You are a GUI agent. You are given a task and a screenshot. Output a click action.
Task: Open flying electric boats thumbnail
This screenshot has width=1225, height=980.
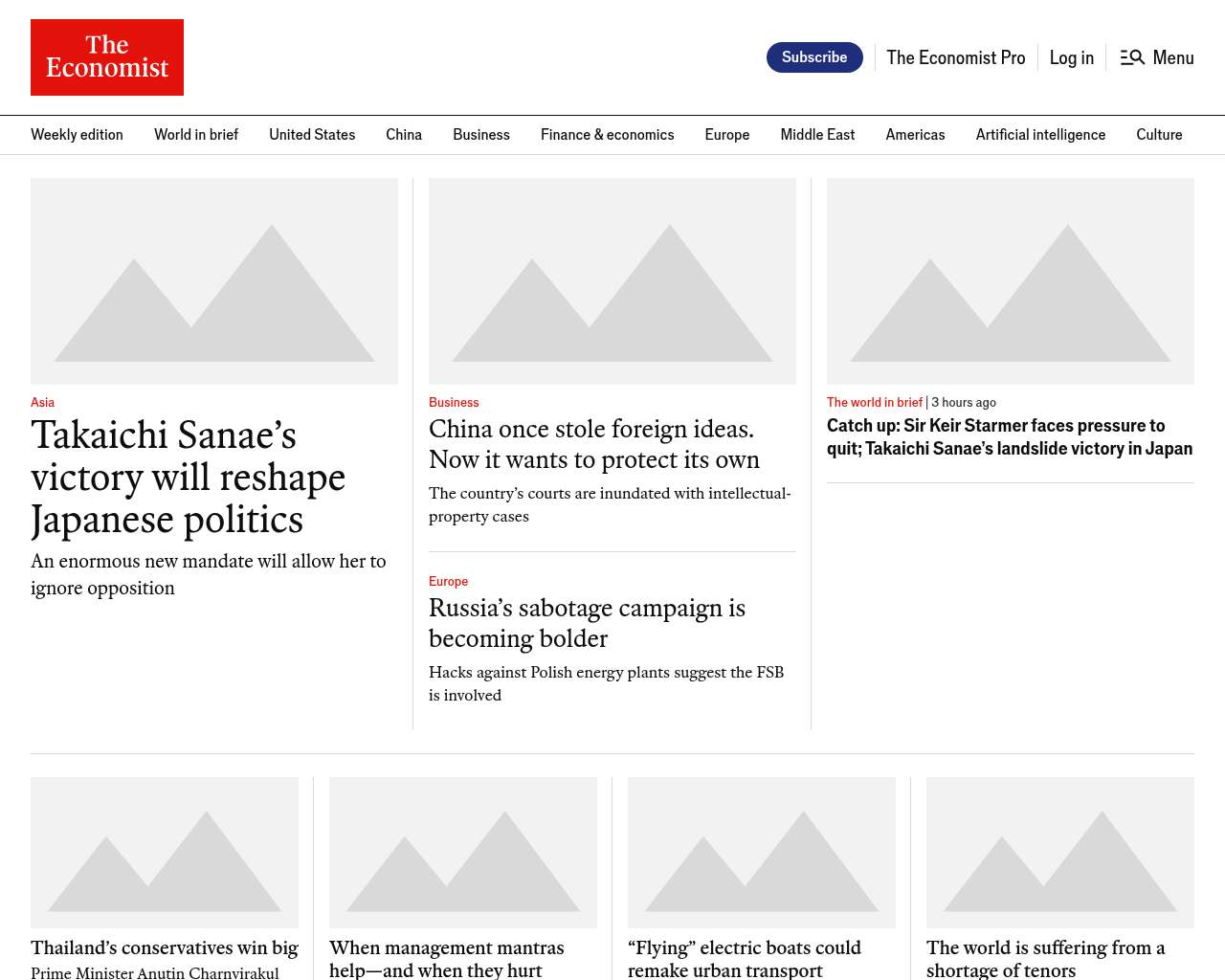coord(762,853)
